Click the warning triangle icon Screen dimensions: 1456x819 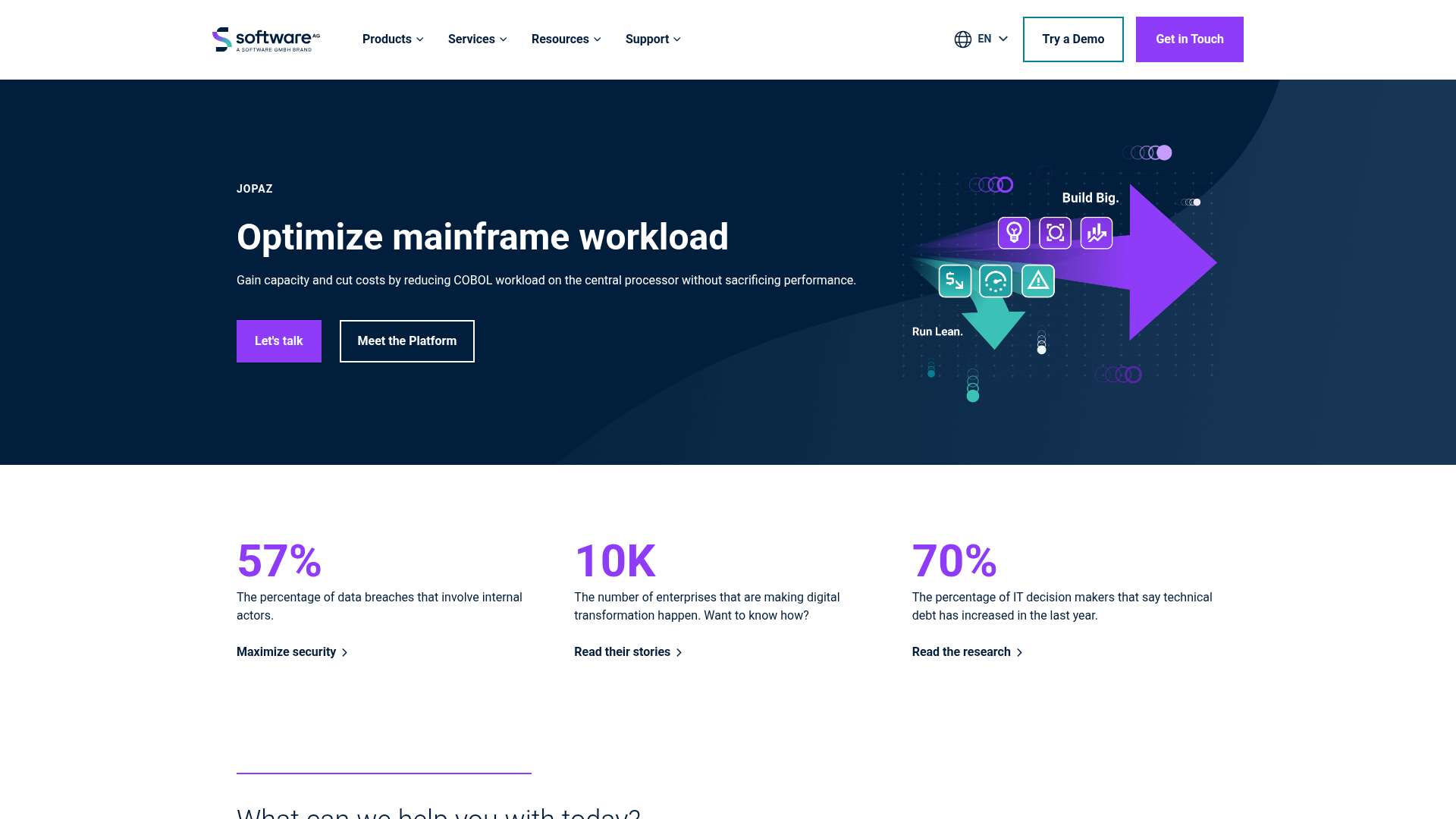pyautogui.click(x=1038, y=281)
